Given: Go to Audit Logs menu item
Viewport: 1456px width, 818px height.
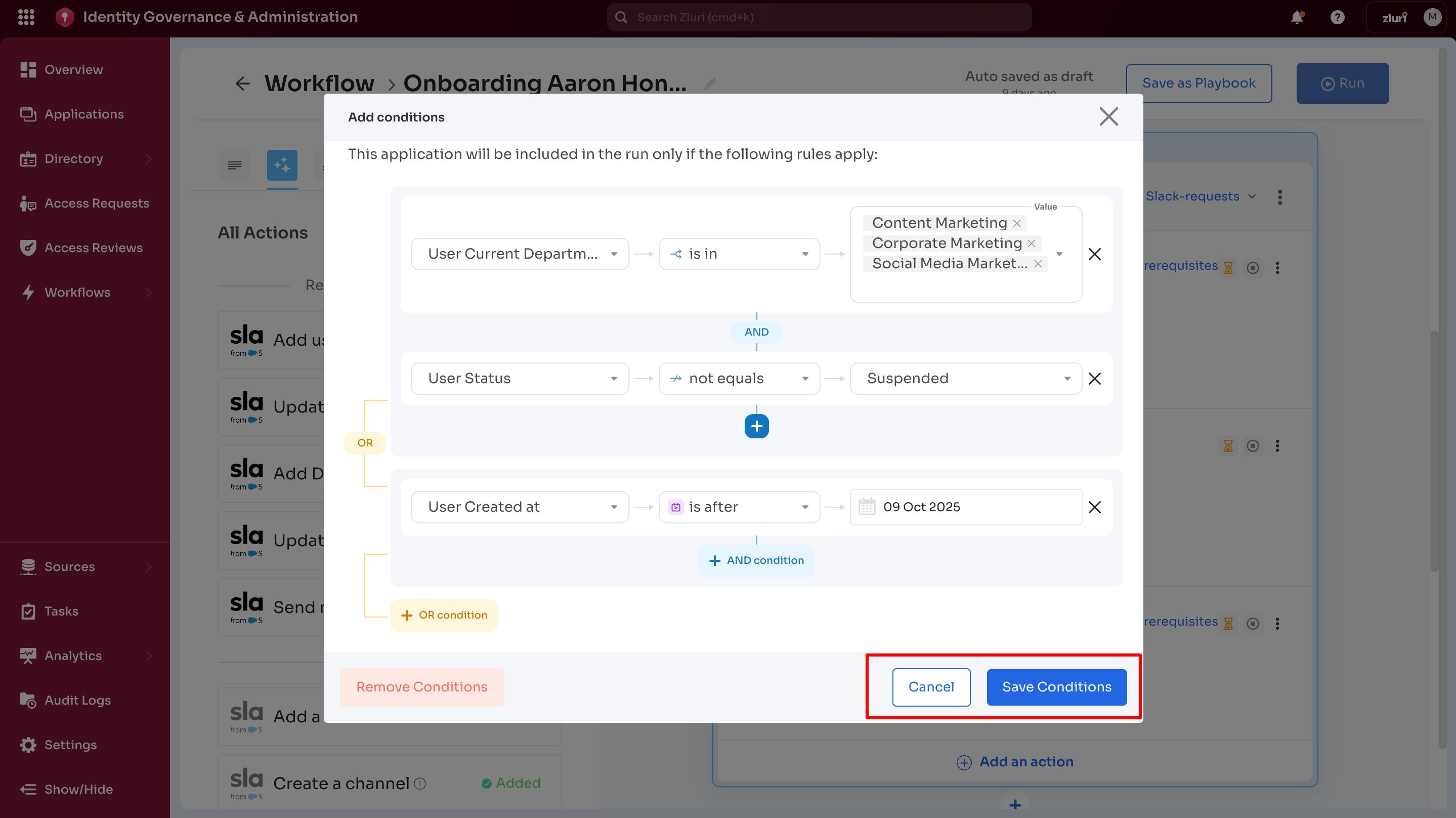Looking at the screenshot, I should (x=77, y=700).
